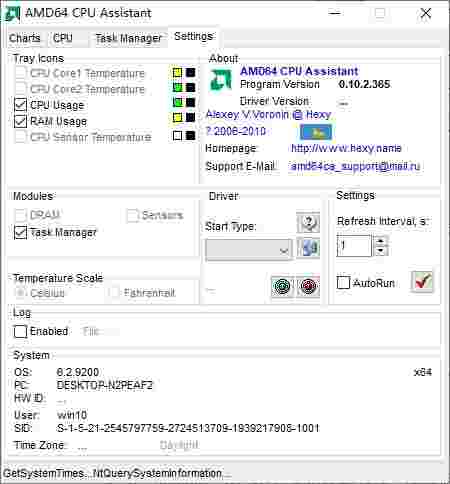Viewport: 450px width, 484px height.
Task: Switch to the Charts tab
Action: [x=25, y=38]
